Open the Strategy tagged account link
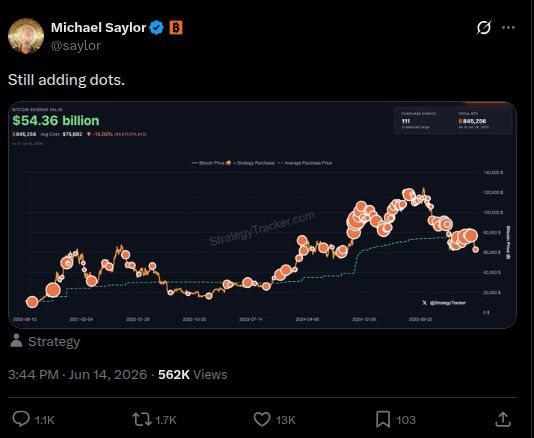Viewport: 534px width, 438px height. tap(54, 342)
